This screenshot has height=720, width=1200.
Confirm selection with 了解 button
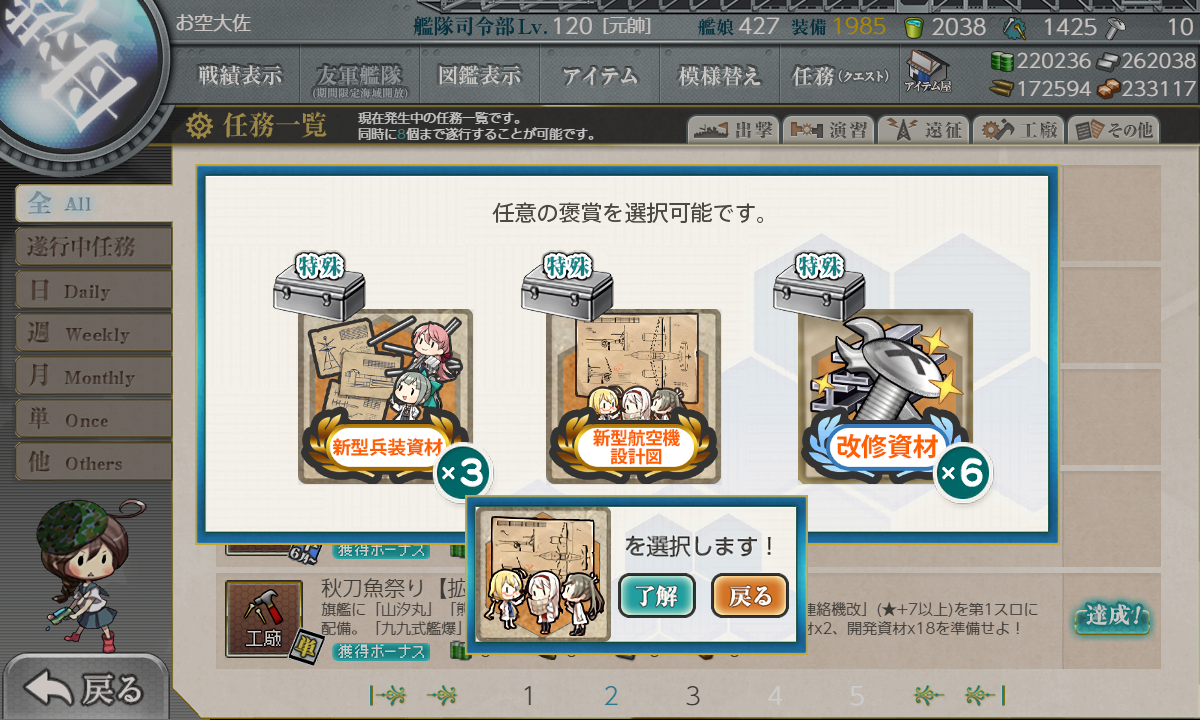coord(657,597)
